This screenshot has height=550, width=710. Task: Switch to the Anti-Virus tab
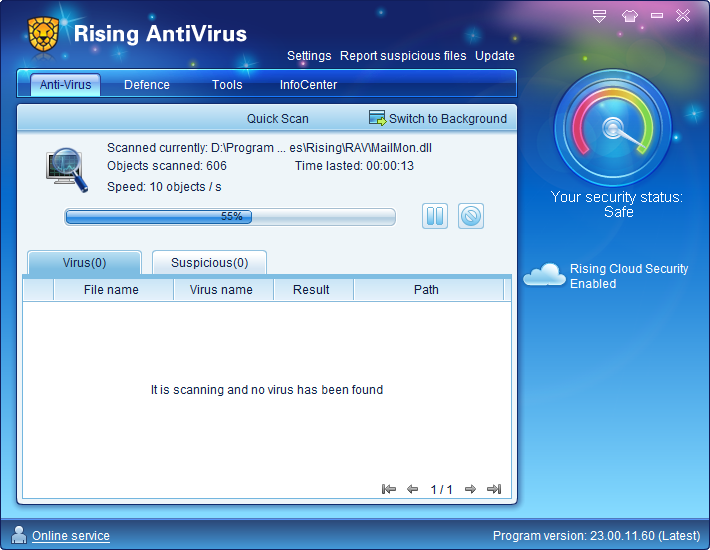(x=66, y=85)
